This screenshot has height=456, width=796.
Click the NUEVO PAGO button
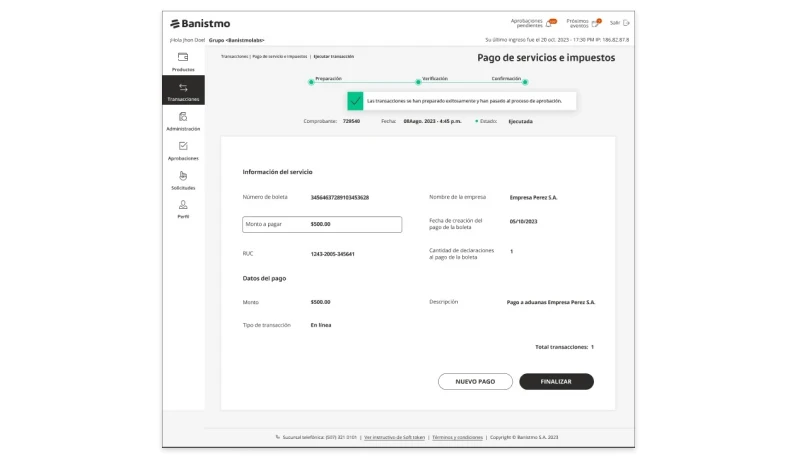tap(475, 381)
